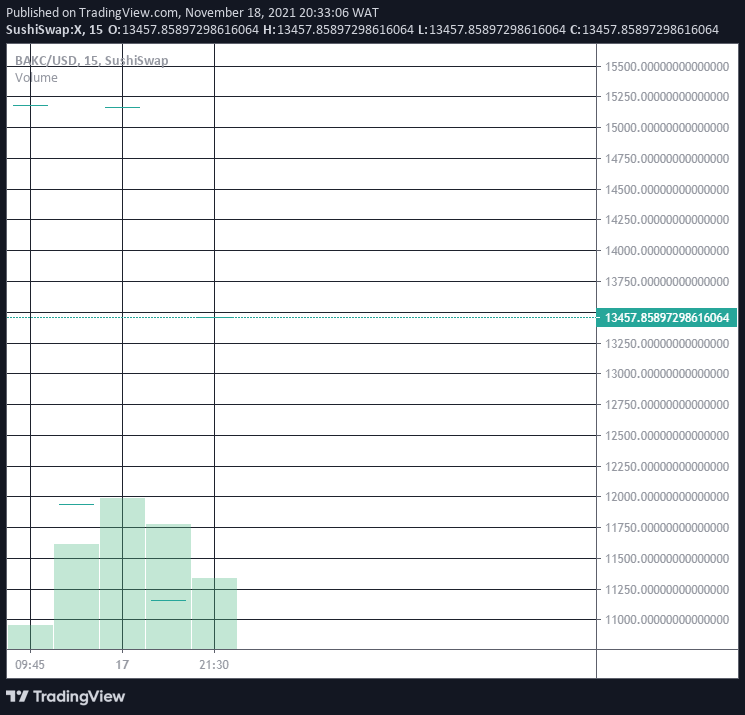Click the price candle dash near 12000 level
The image size is (745, 715).
pyautogui.click(x=76, y=504)
